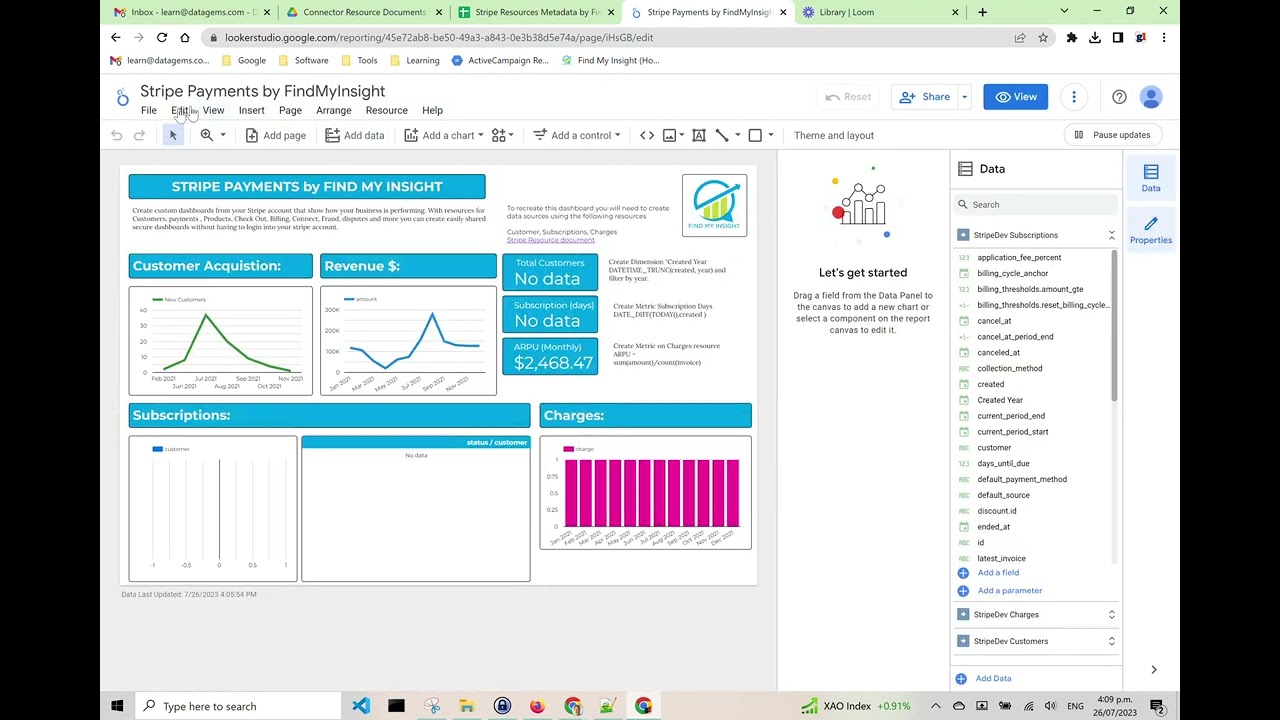Insert an image using the image icon
Viewport: 1280px width, 720px height.
(x=670, y=135)
